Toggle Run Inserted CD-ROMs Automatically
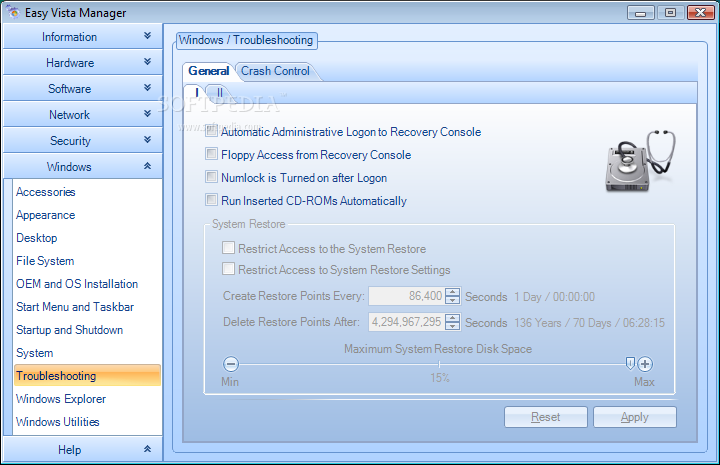The image size is (720, 465). [211, 200]
